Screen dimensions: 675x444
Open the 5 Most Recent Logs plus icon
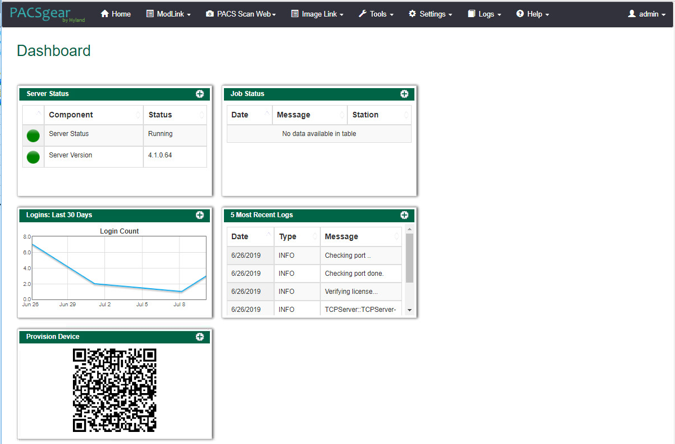[404, 215]
